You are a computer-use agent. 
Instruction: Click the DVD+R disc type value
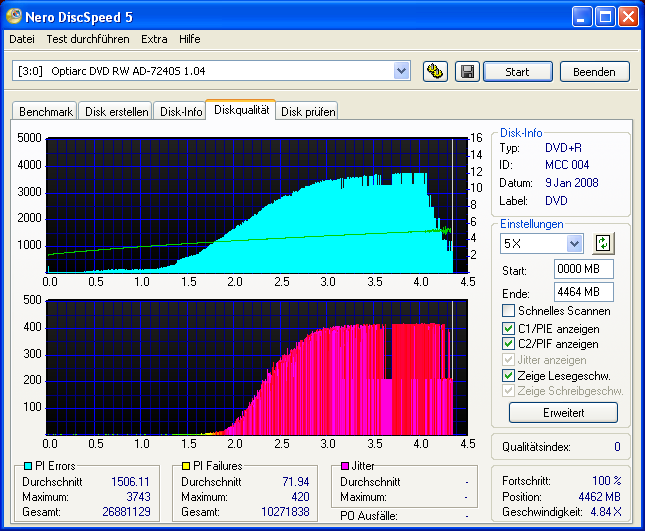(x=563, y=148)
